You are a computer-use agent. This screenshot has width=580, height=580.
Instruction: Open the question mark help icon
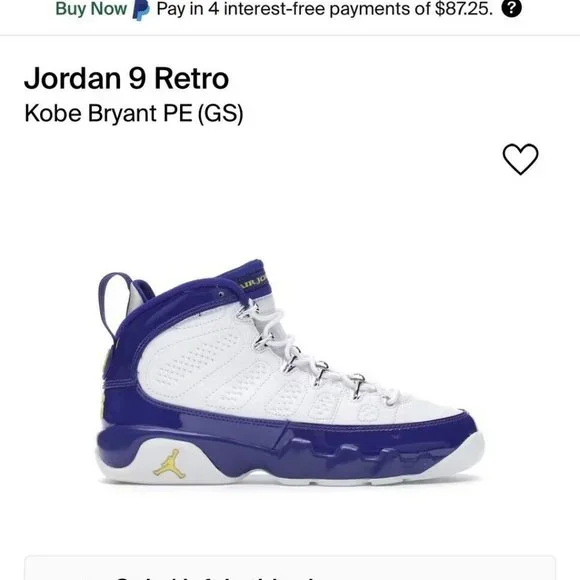511,9
